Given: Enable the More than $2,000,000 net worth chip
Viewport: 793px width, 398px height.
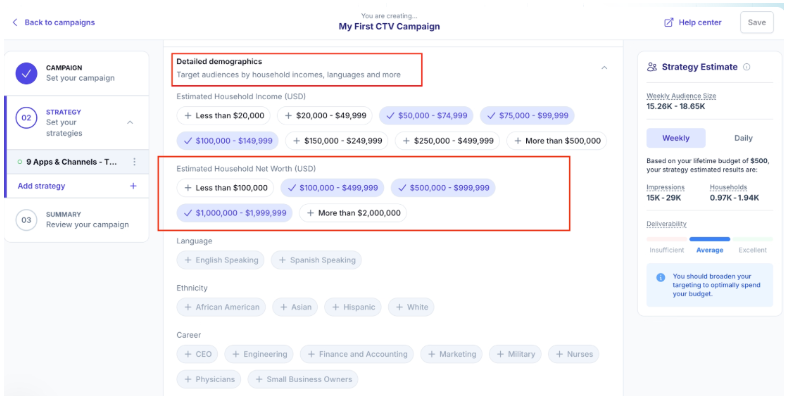Looking at the screenshot, I should [353, 213].
